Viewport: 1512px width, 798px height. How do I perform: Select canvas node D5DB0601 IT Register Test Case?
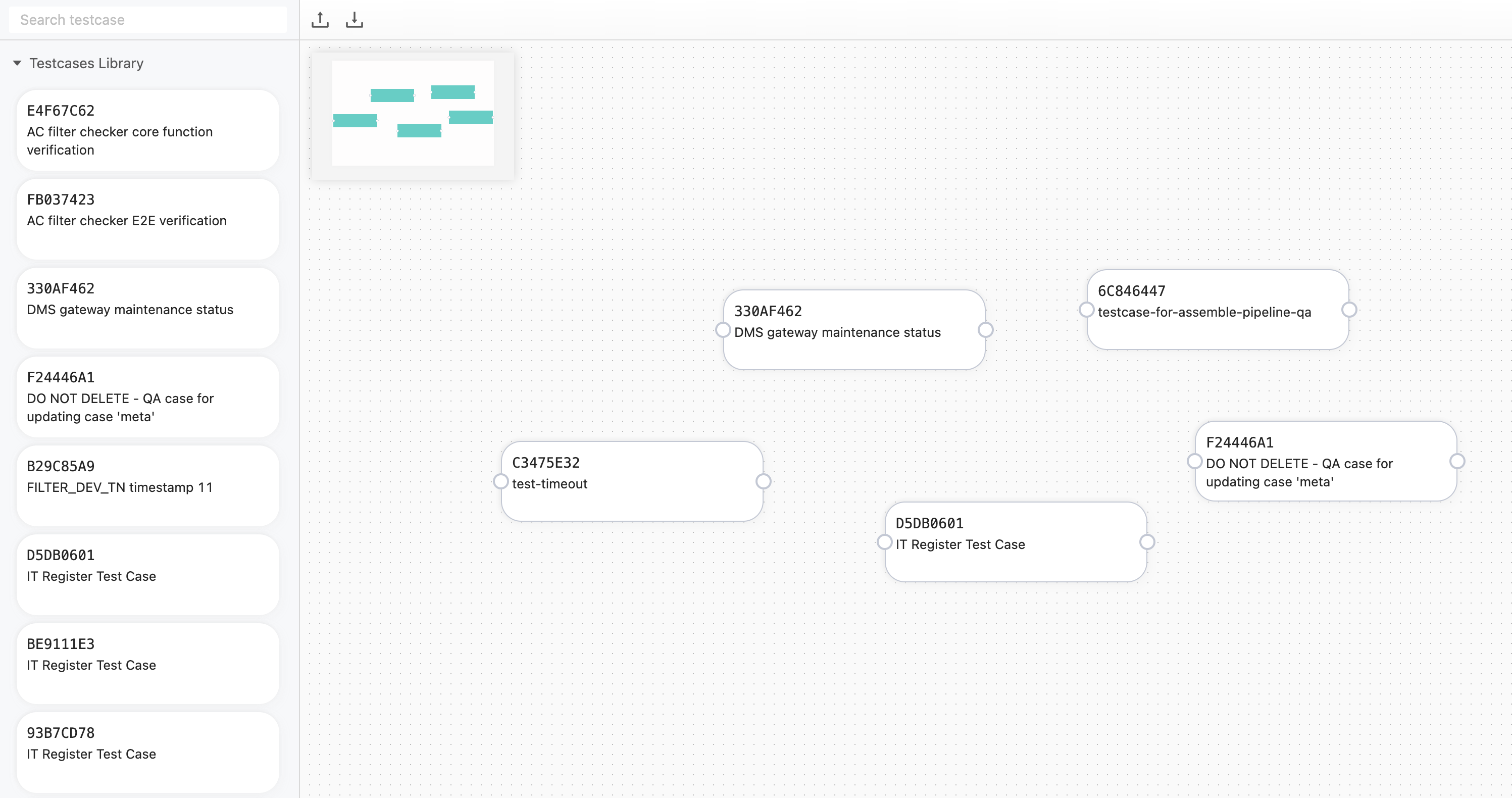[x=1016, y=542]
